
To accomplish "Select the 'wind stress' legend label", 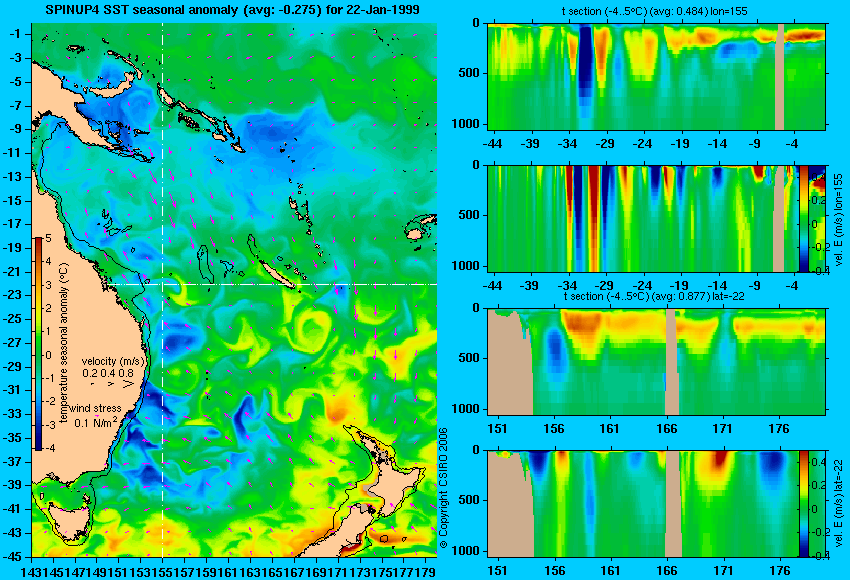I will pyautogui.click(x=95, y=409).
